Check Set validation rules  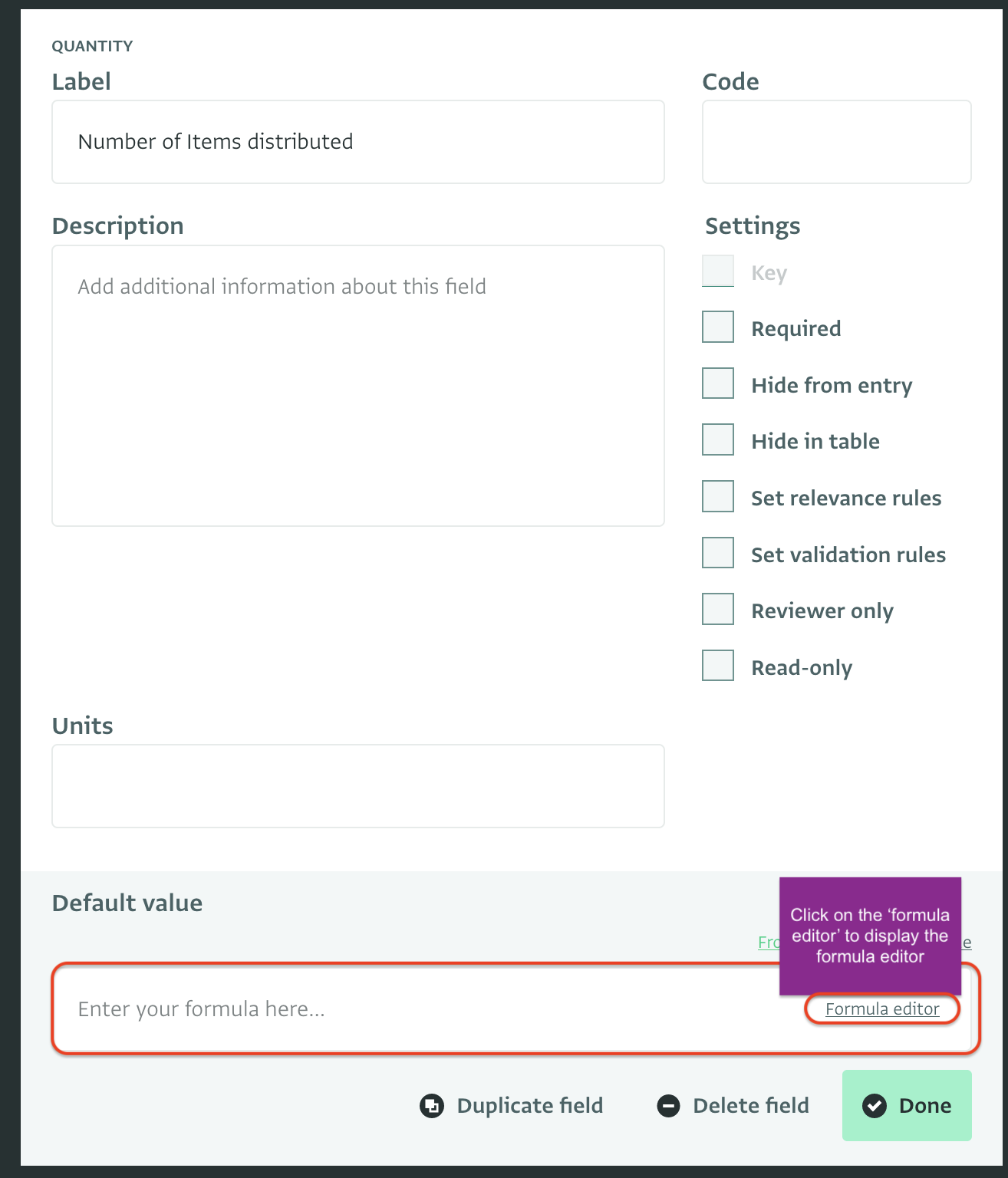pos(716,552)
